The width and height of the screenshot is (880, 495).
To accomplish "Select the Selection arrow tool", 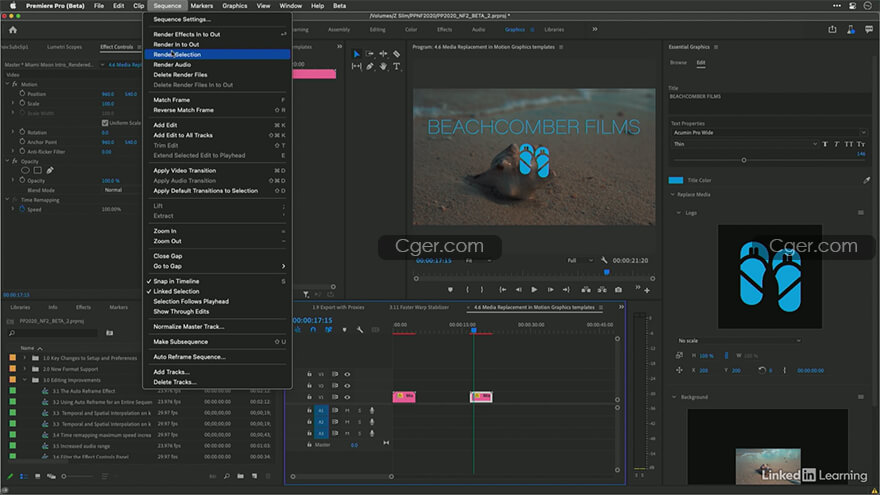I will coord(356,54).
